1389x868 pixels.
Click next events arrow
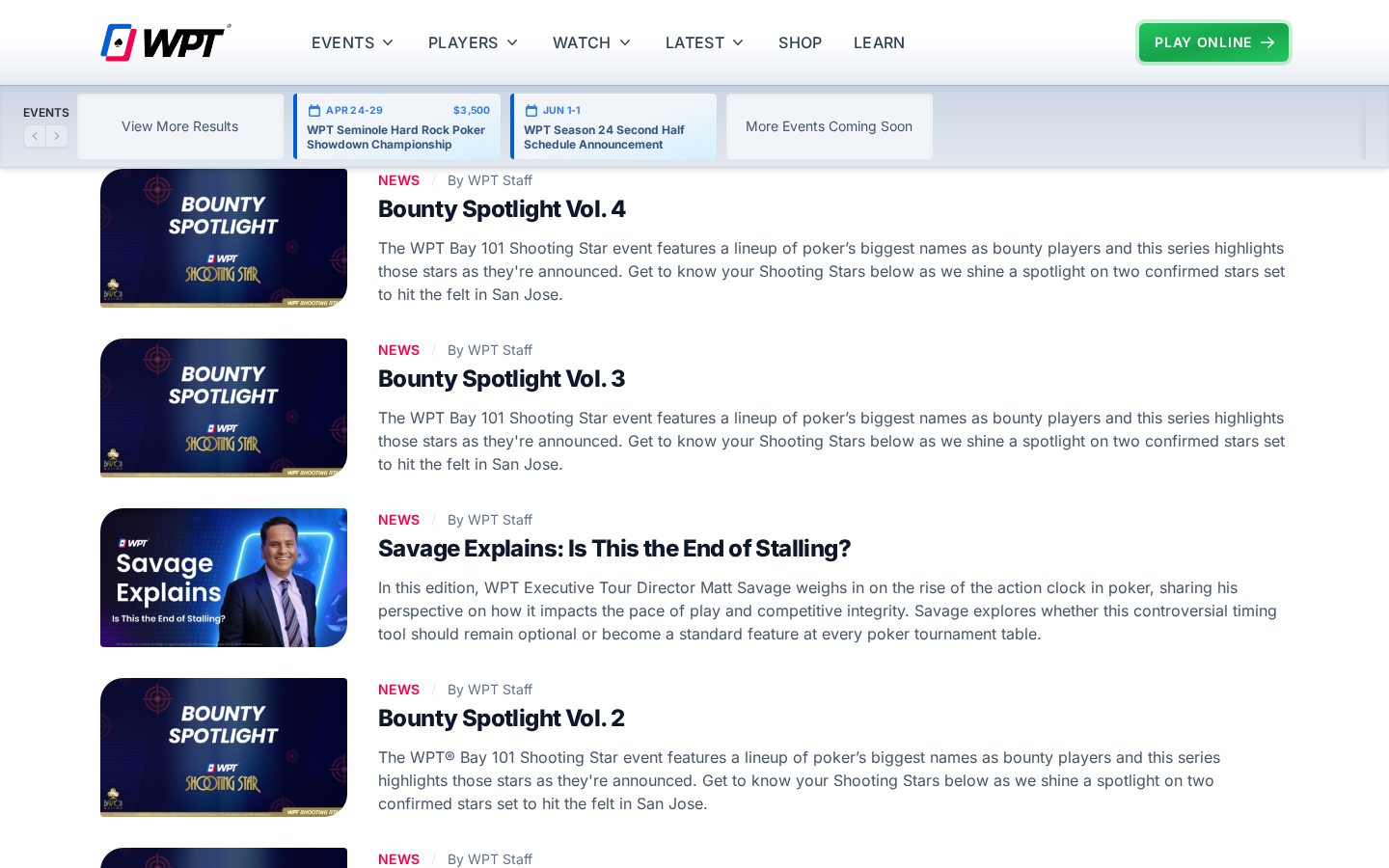[x=57, y=136]
